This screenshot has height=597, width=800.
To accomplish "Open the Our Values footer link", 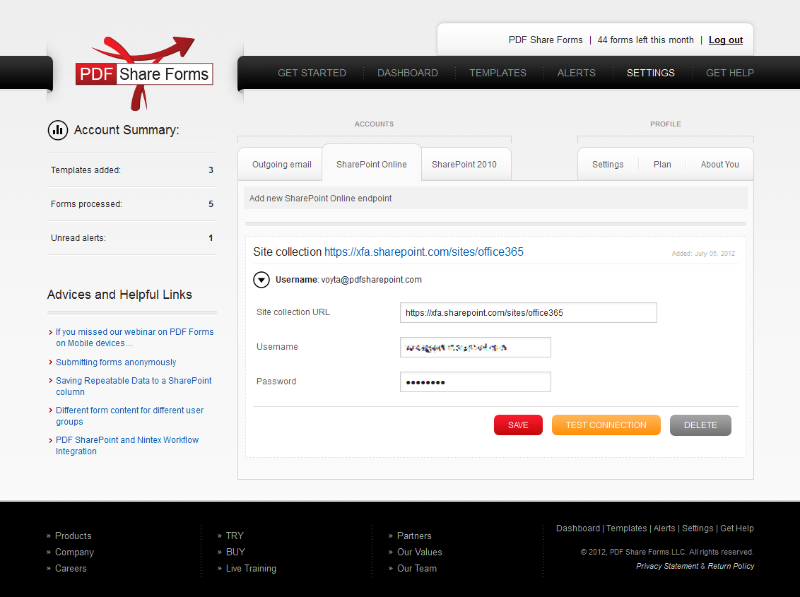I will [x=419, y=552].
